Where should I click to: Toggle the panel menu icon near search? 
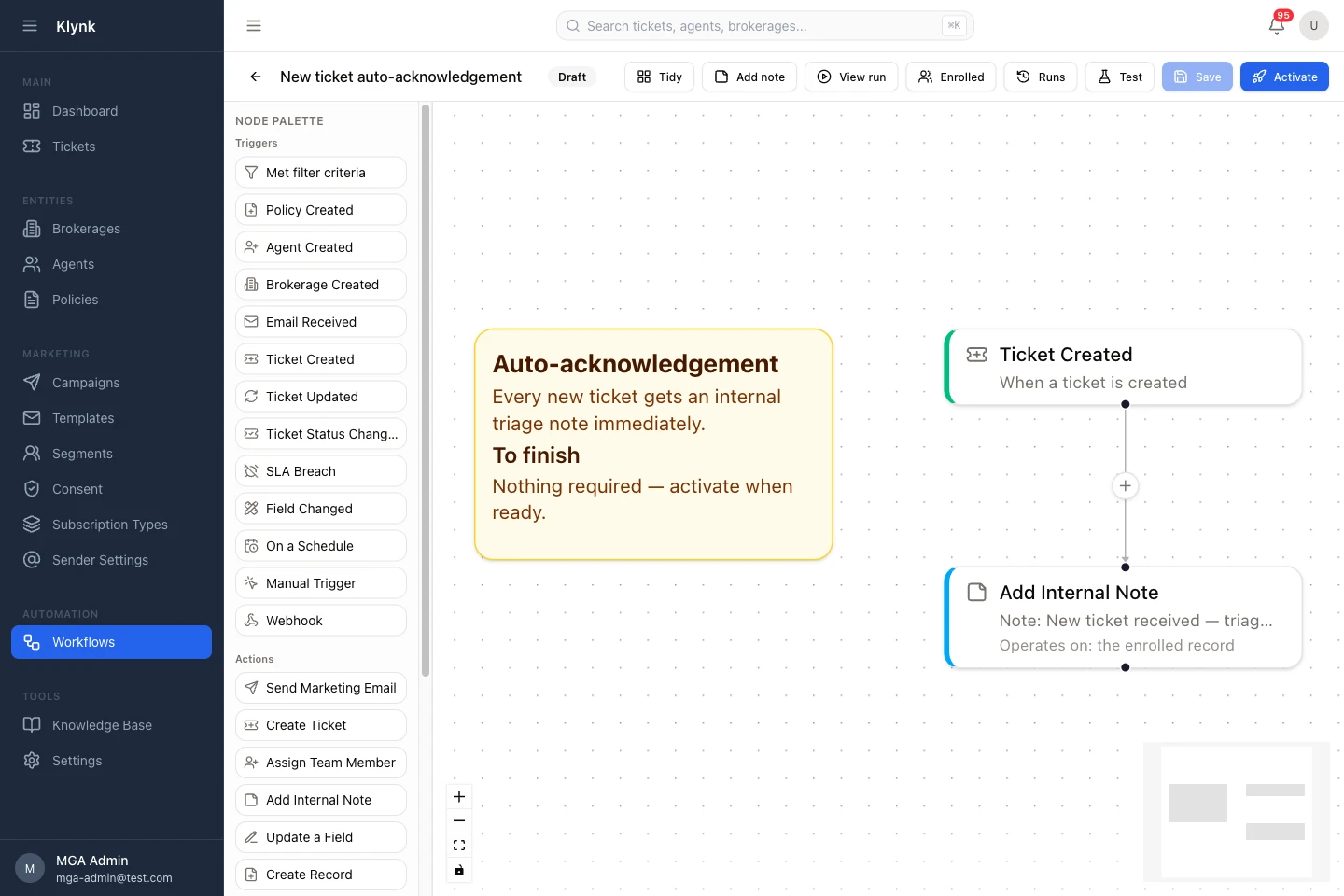coord(254,26)
